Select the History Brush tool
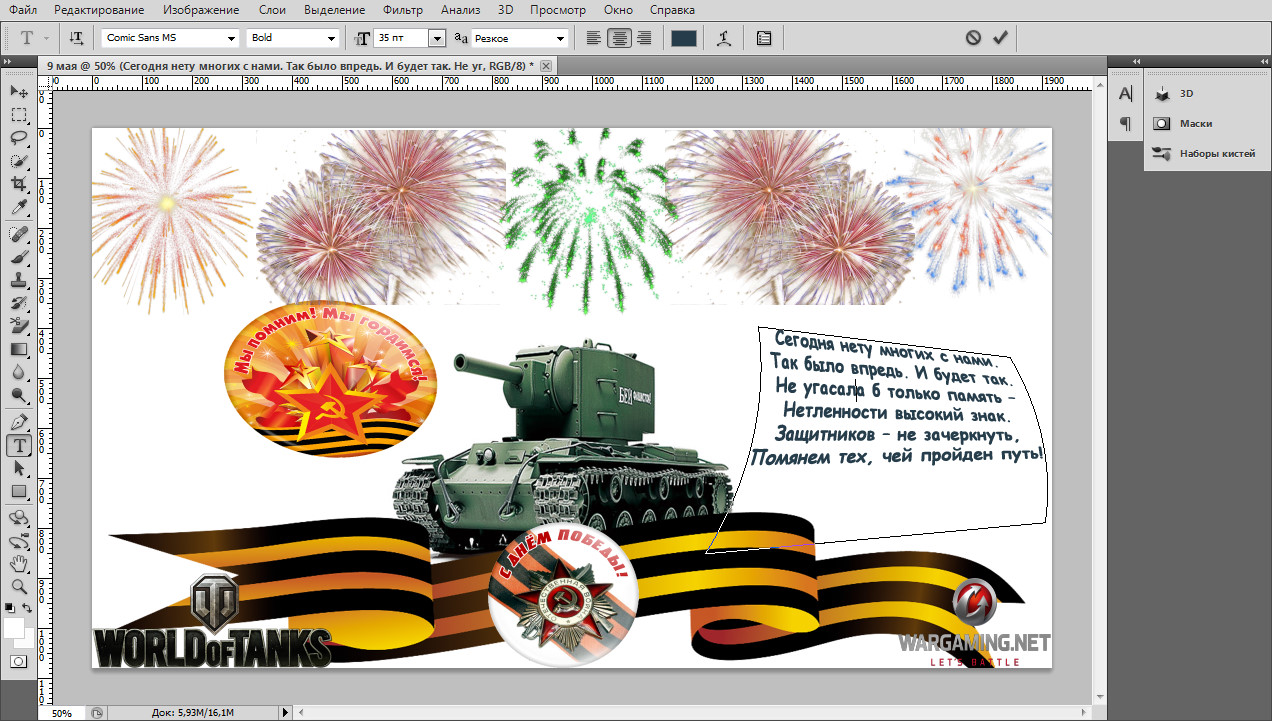The height and width of the screenshot is (721, 1272). point(18,303)
